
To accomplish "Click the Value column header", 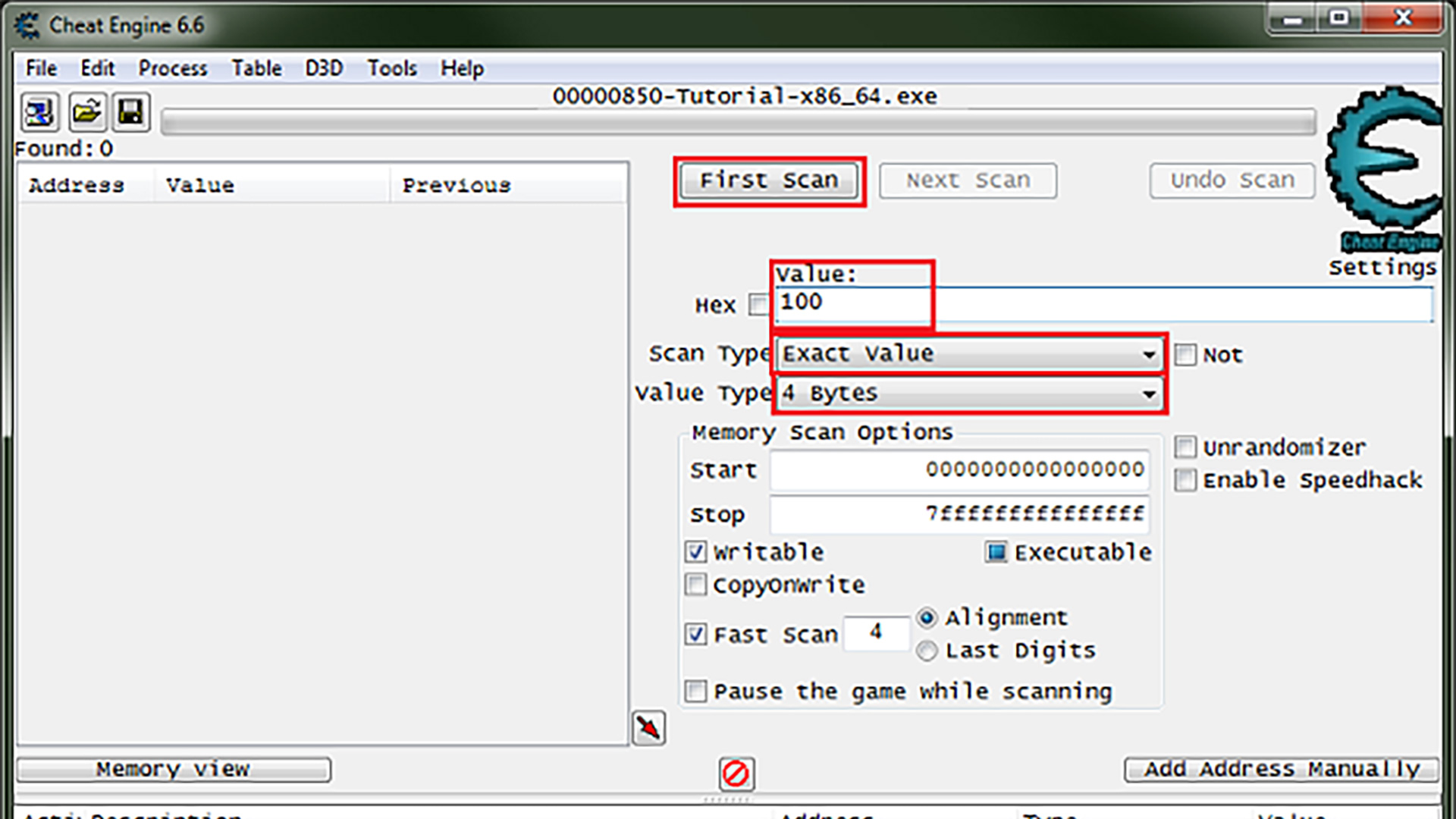I will 271,185.
